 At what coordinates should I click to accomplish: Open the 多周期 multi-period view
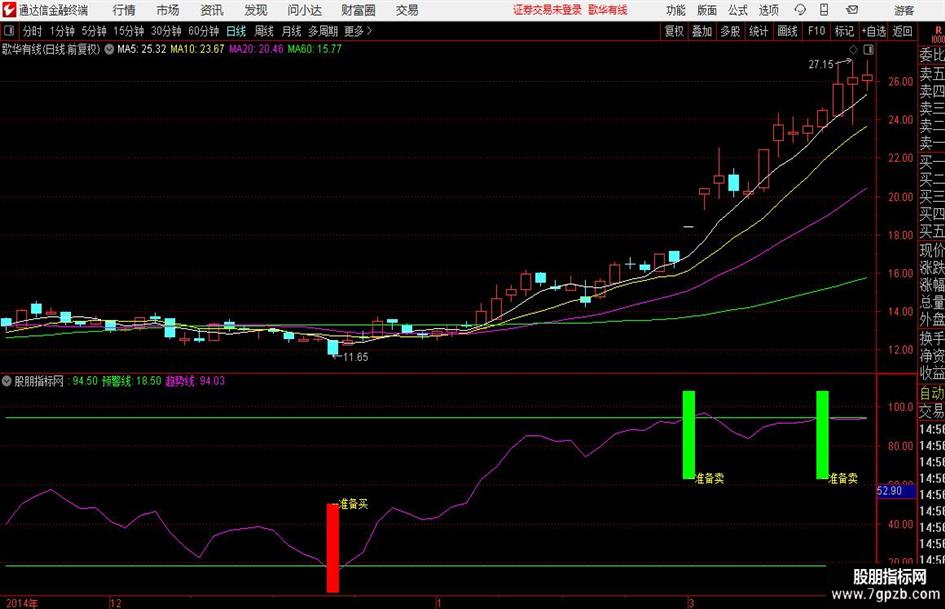pyautogui.click(x=323, y=31)
